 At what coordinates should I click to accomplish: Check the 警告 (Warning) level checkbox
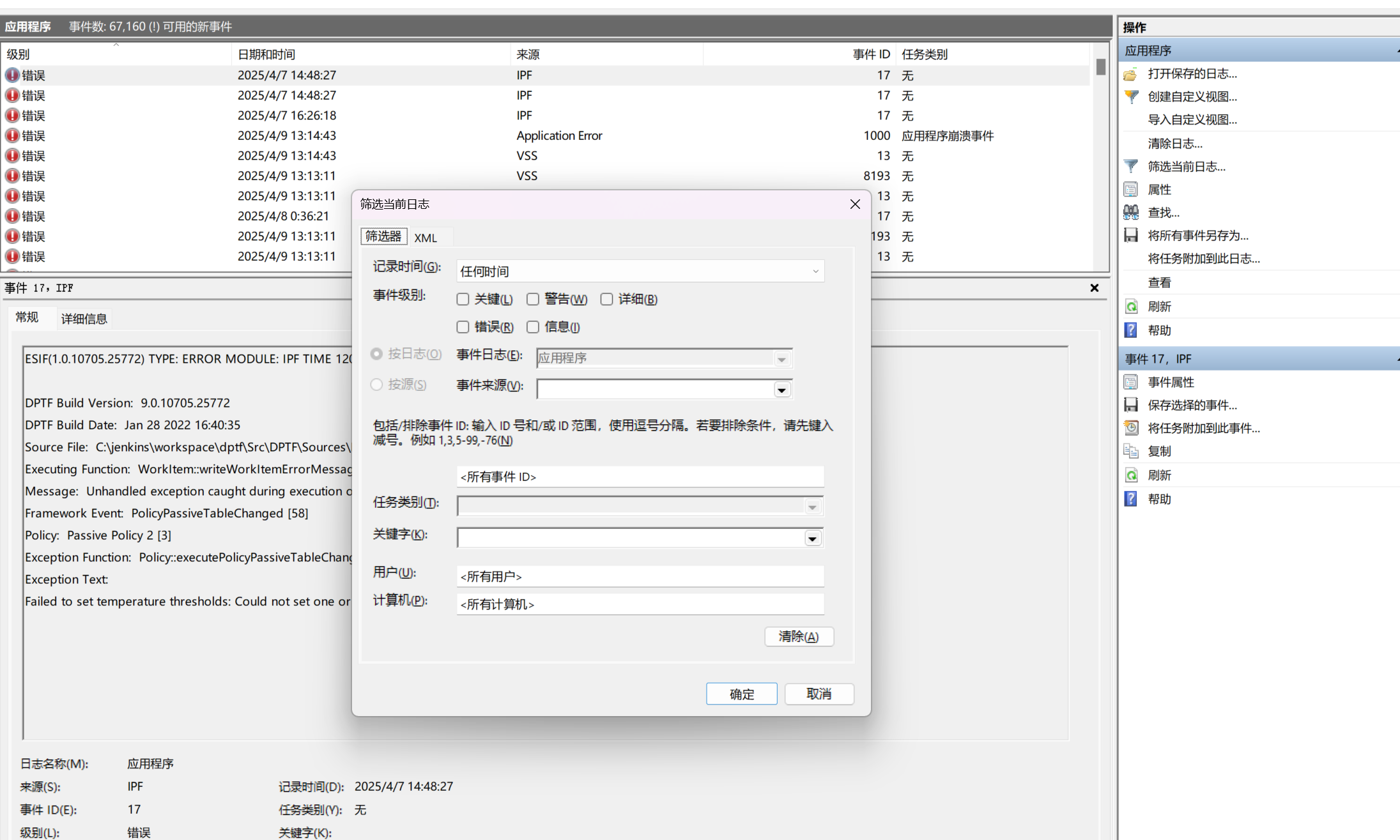coord(533,299)
